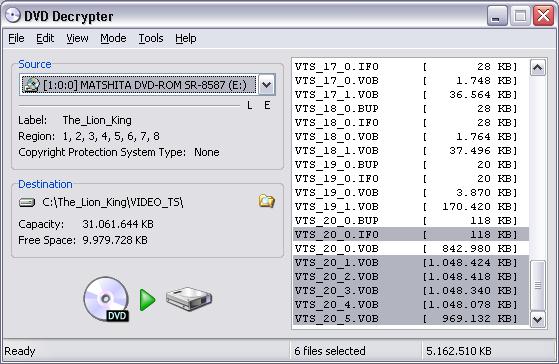Screen dimensions: 559x364
Task: Click the Capacity value 31.061.644 KB
Action: coord(118,224)
